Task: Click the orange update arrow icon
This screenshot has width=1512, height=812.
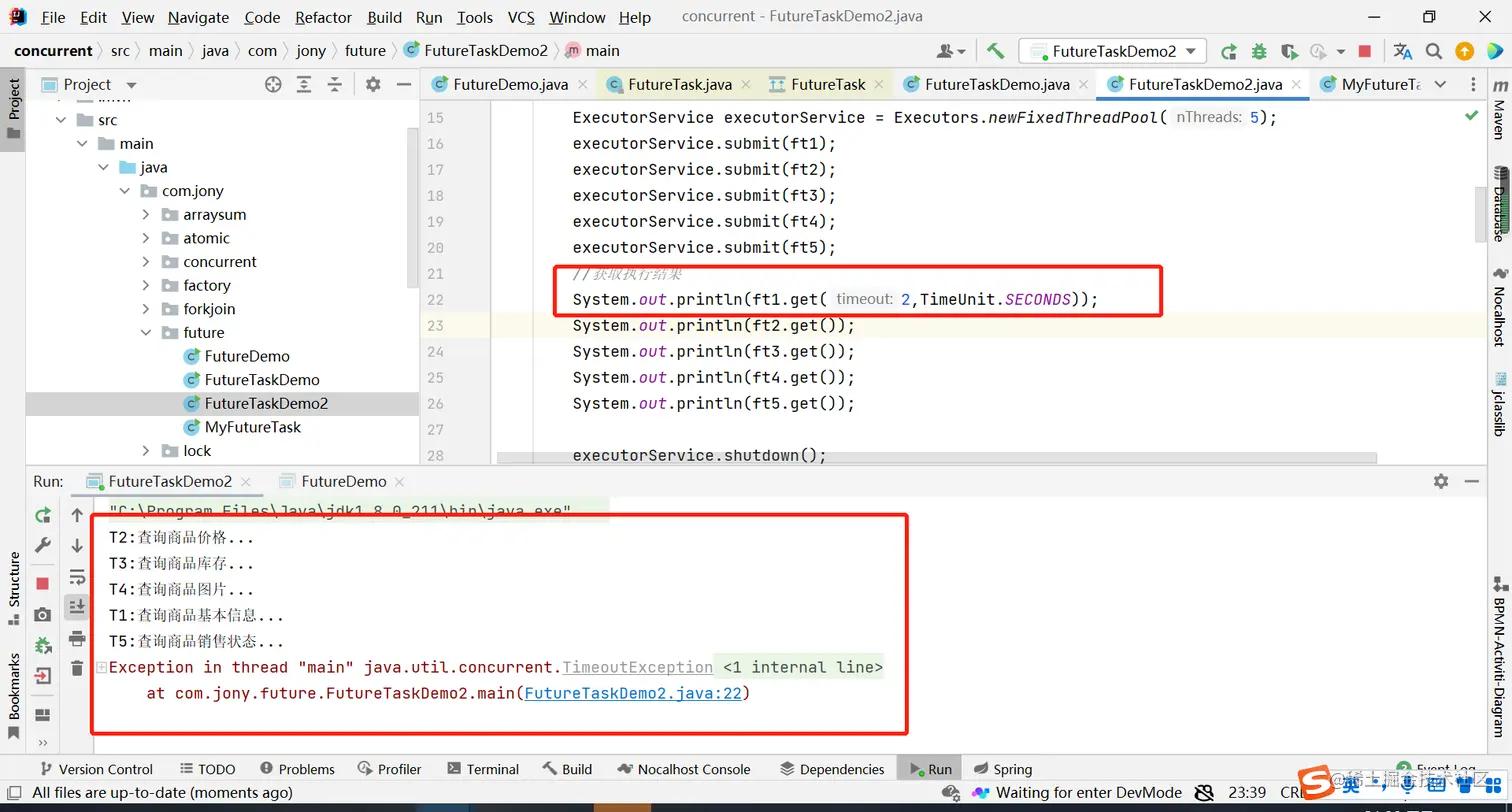Action: click(x=1464, y=51)
